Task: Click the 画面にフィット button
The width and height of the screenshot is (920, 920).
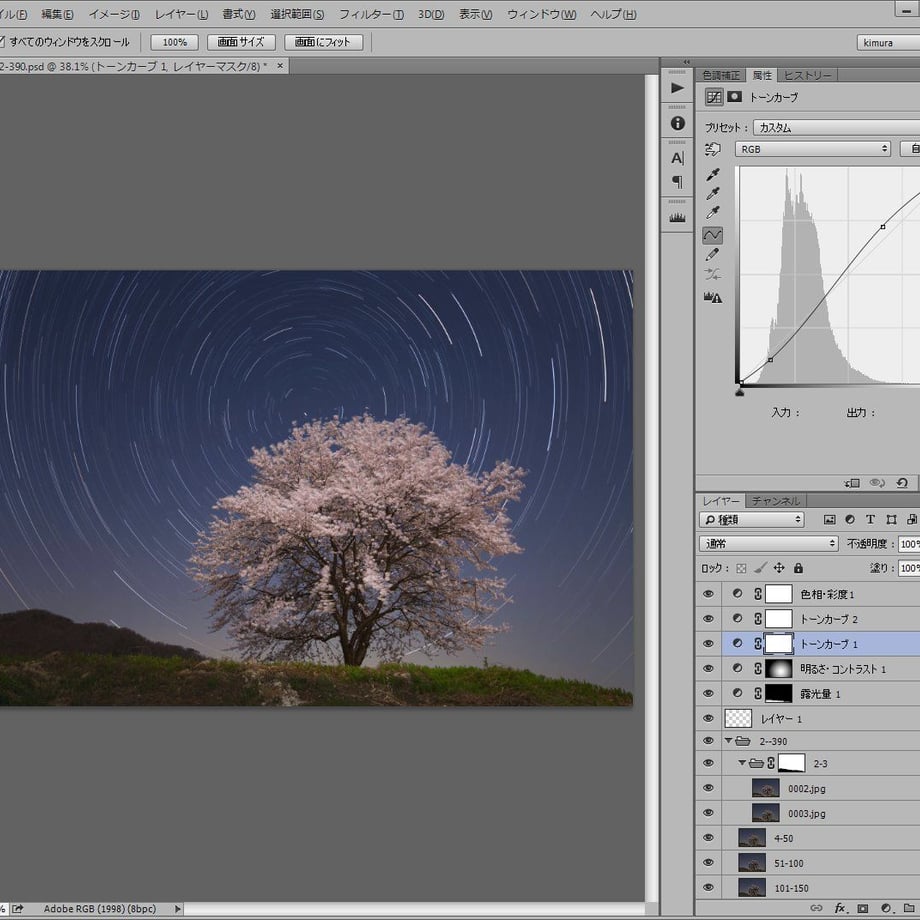Action: click(x=323, y=42)
